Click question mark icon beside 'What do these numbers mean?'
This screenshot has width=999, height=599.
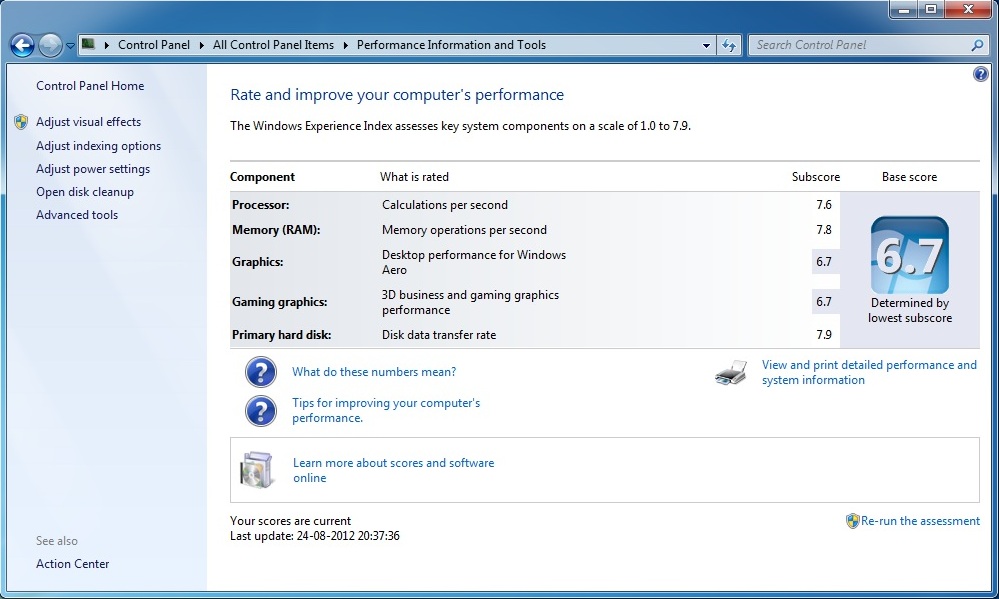pyautogui.click(x=260, y=372)
